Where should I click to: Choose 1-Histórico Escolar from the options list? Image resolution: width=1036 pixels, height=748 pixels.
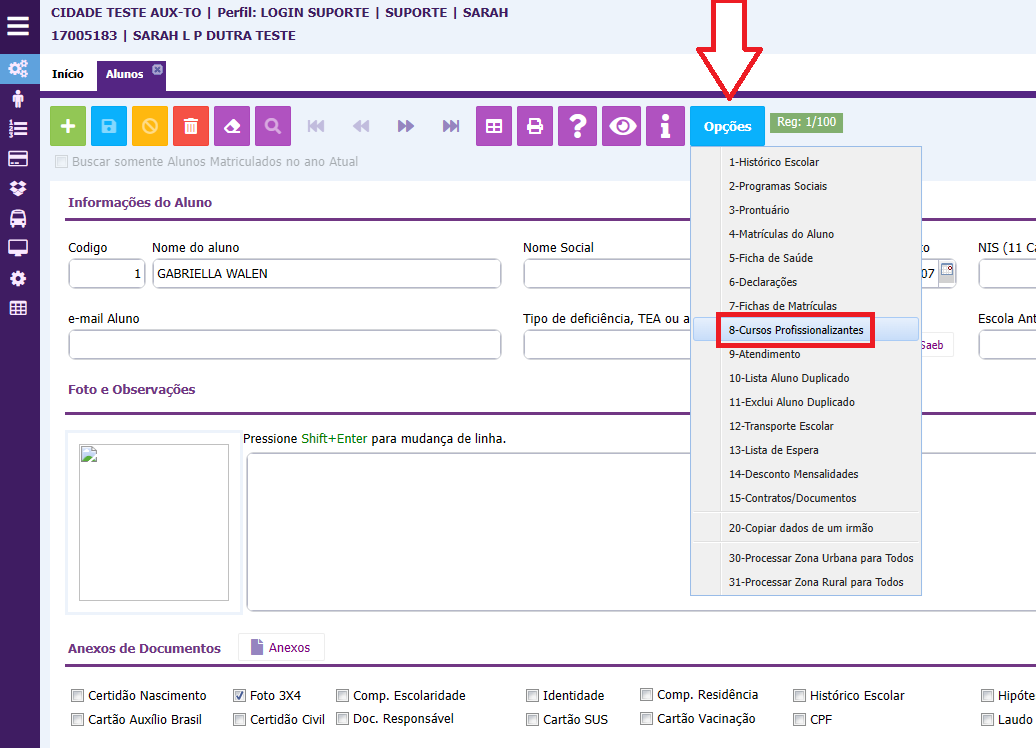(774, 162)
